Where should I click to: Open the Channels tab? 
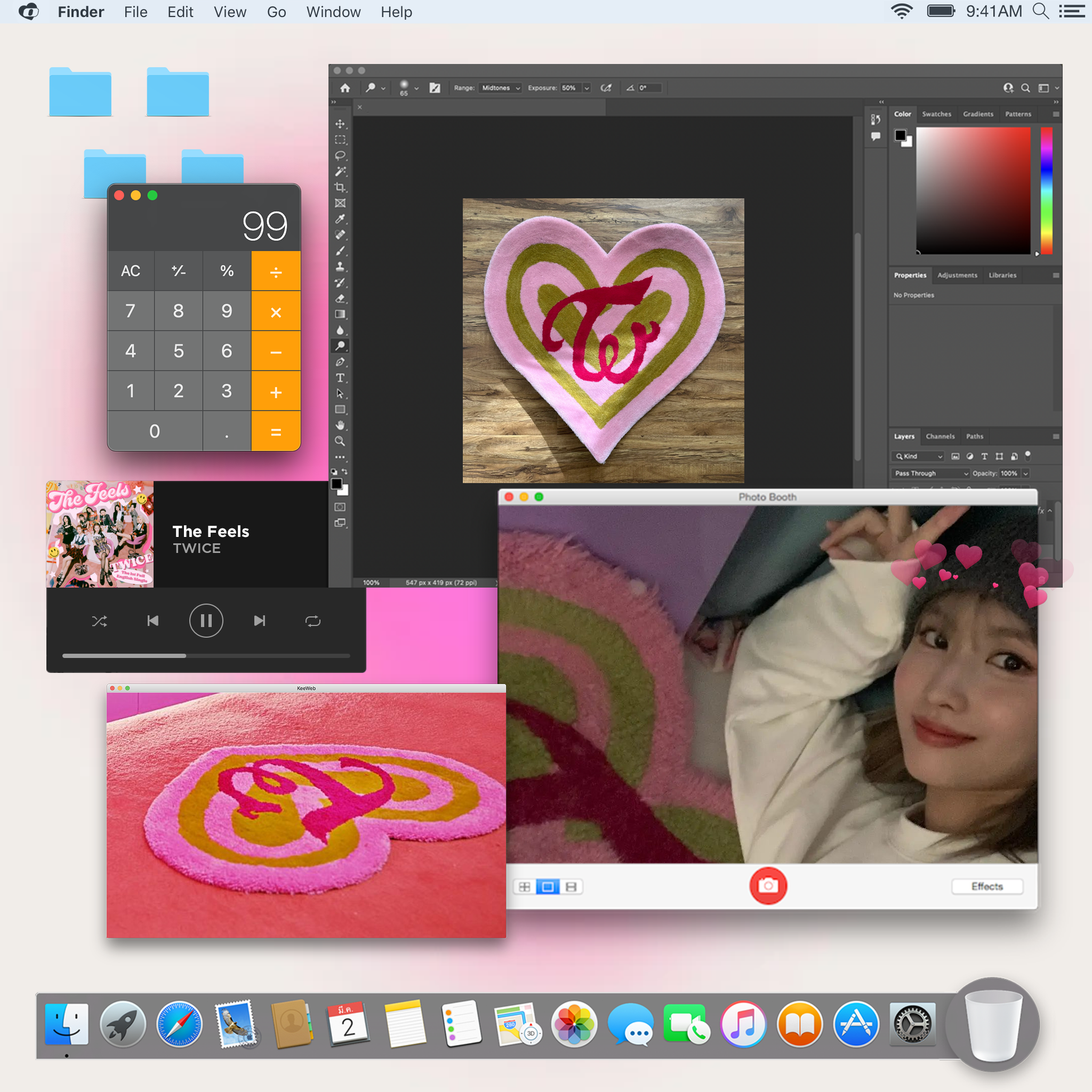point(940,436)
